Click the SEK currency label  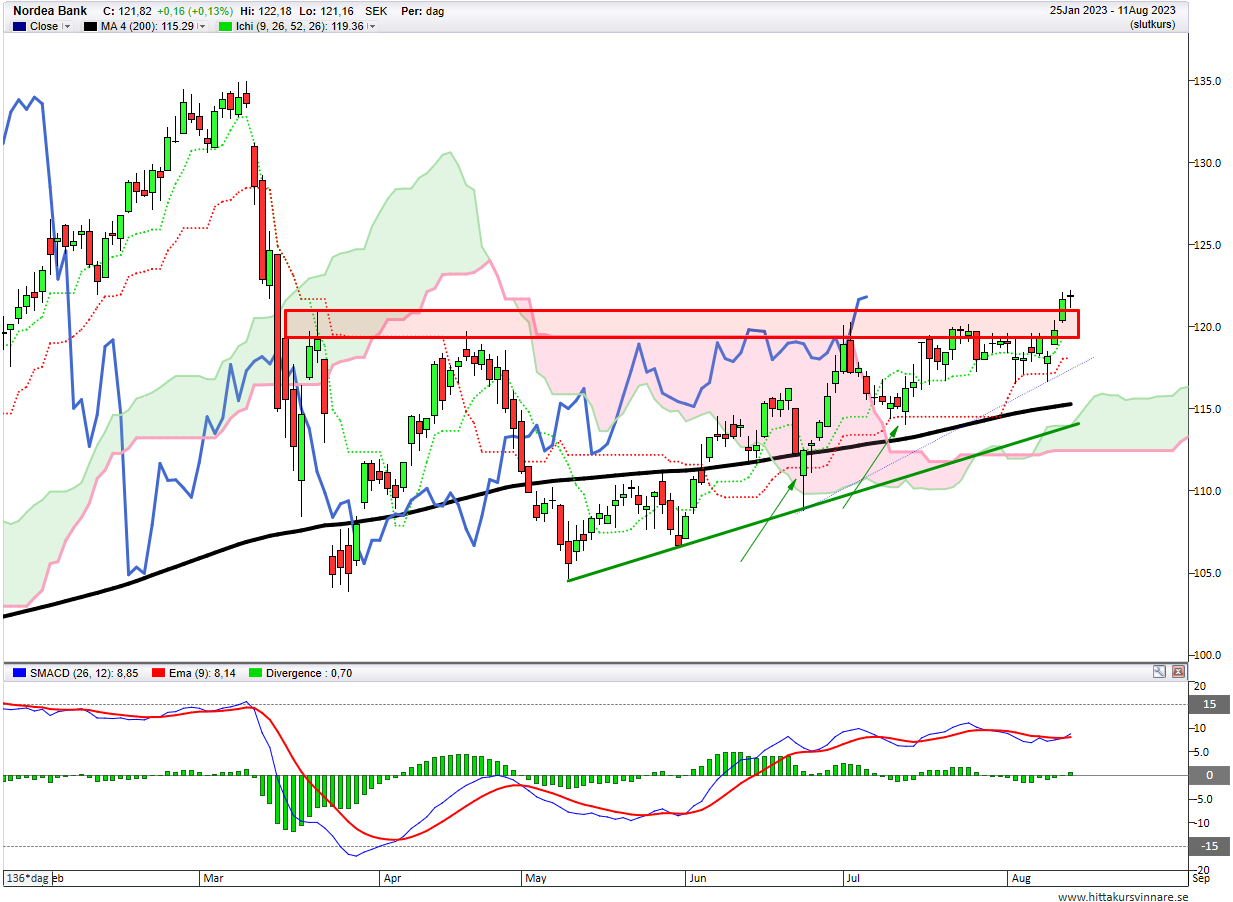tap(376, 11)
